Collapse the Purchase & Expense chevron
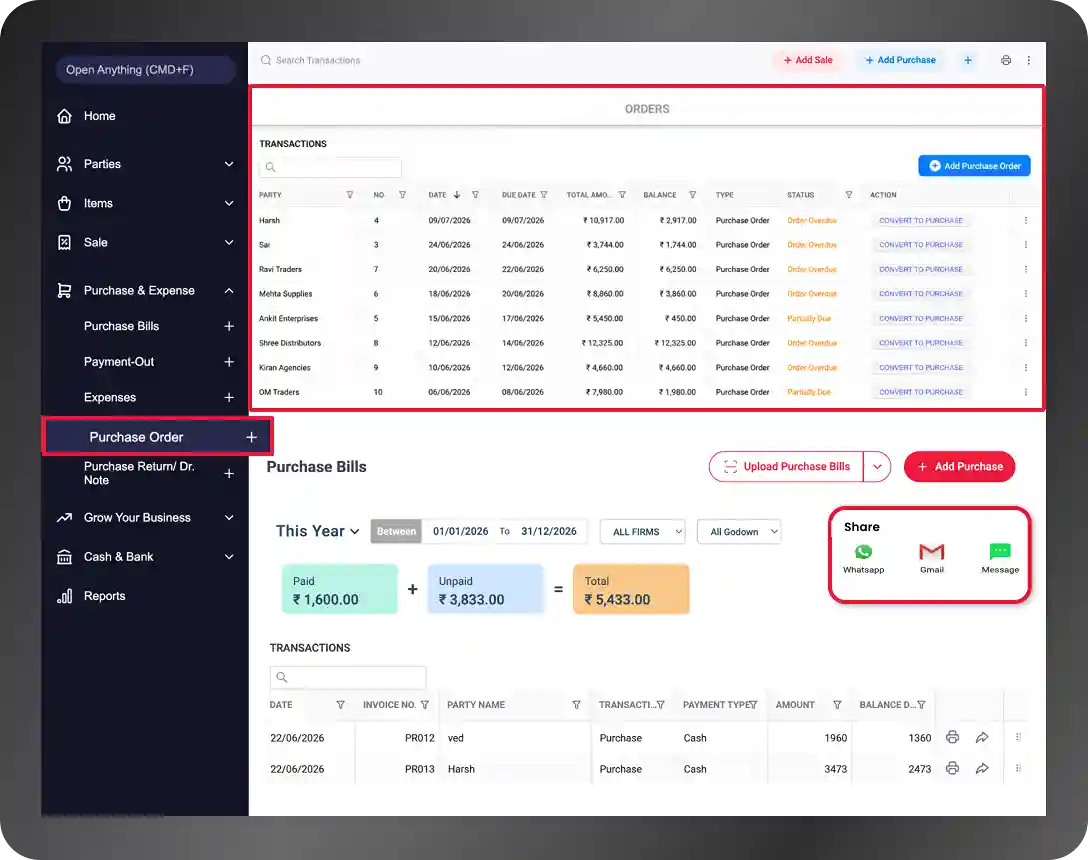This screenshot has height=860, width=1088. (229, 290)
